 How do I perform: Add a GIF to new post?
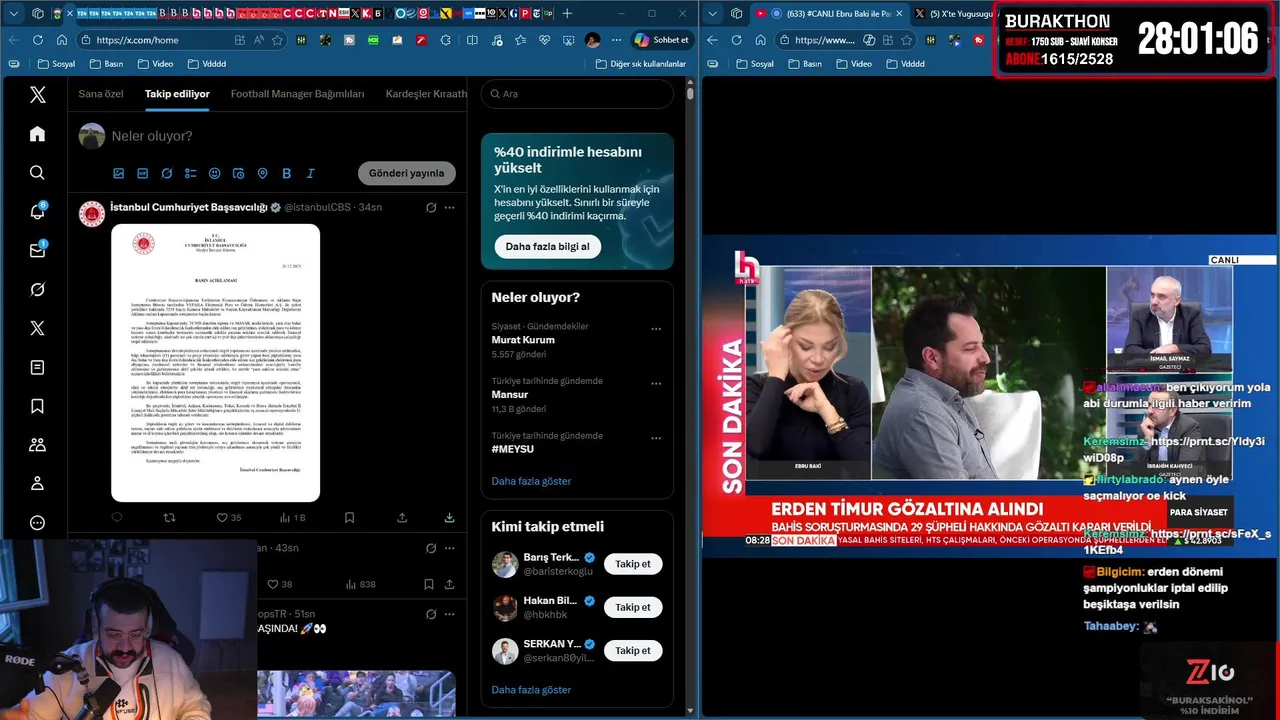point(142,173)
